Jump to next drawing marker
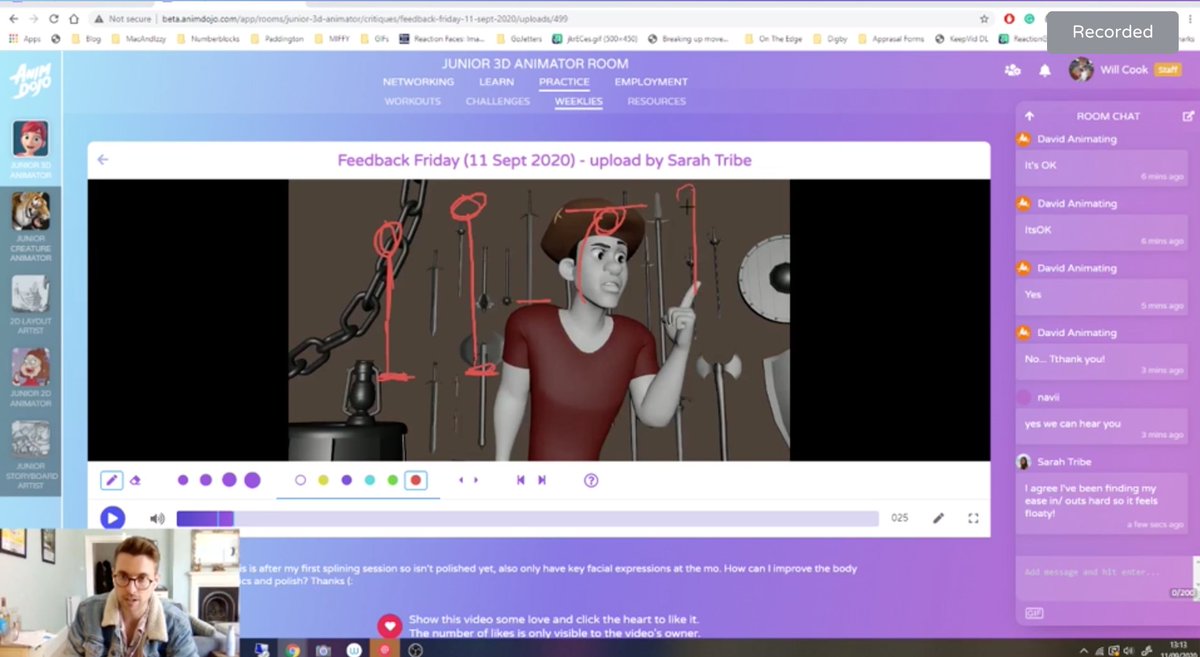This screenshot has height=657, width=1200. 542,480
